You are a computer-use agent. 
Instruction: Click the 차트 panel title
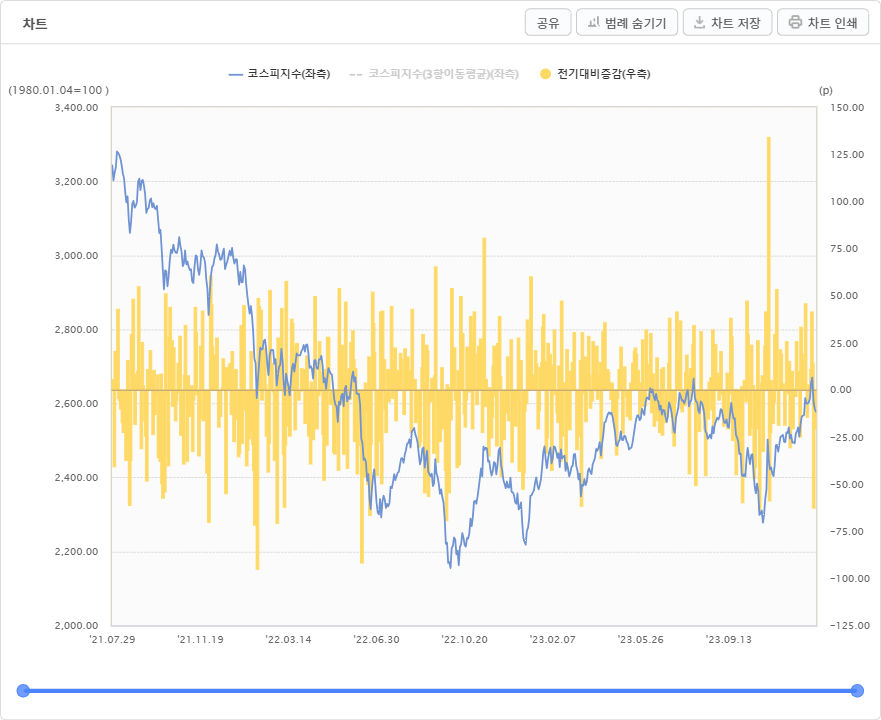35,24
